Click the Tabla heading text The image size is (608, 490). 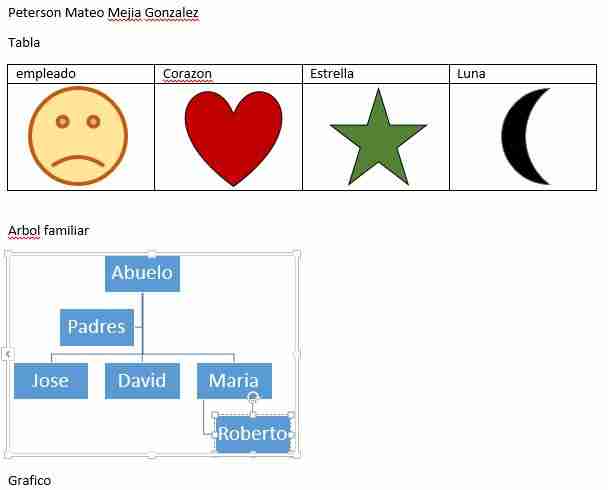pos(24,42)
